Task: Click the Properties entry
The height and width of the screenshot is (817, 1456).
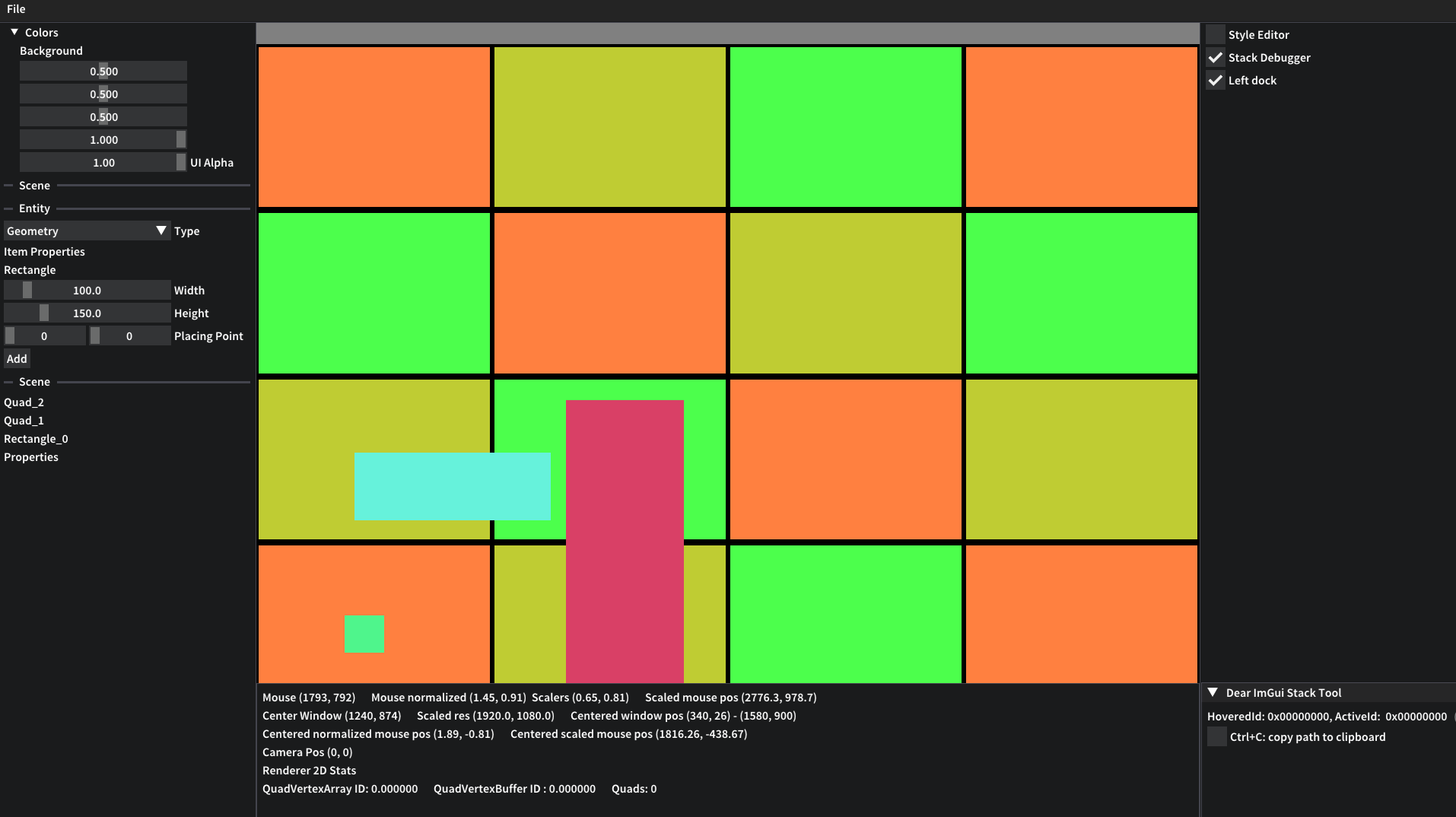Action: click(x=31, y=456)
